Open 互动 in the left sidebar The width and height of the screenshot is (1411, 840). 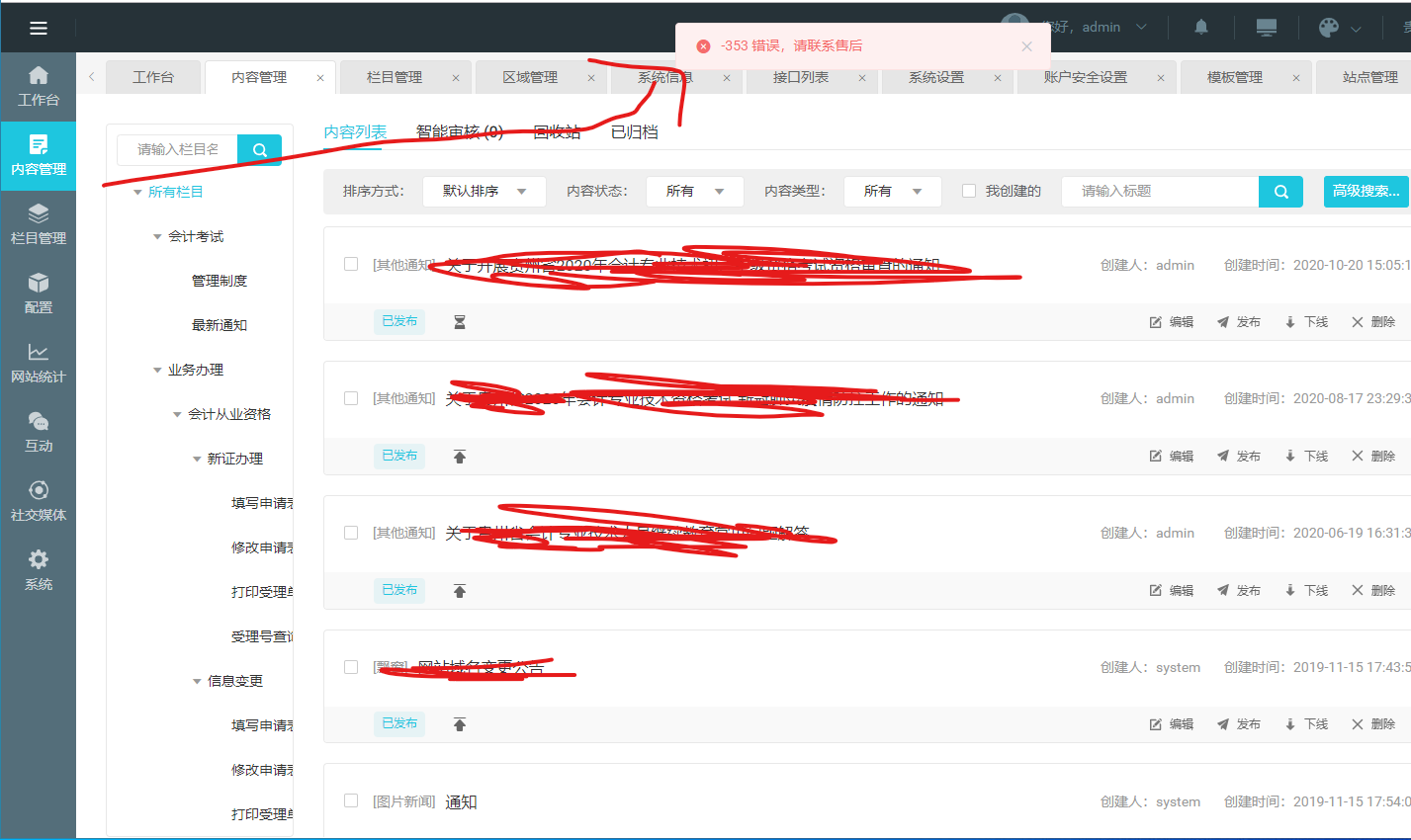point(39,433)
